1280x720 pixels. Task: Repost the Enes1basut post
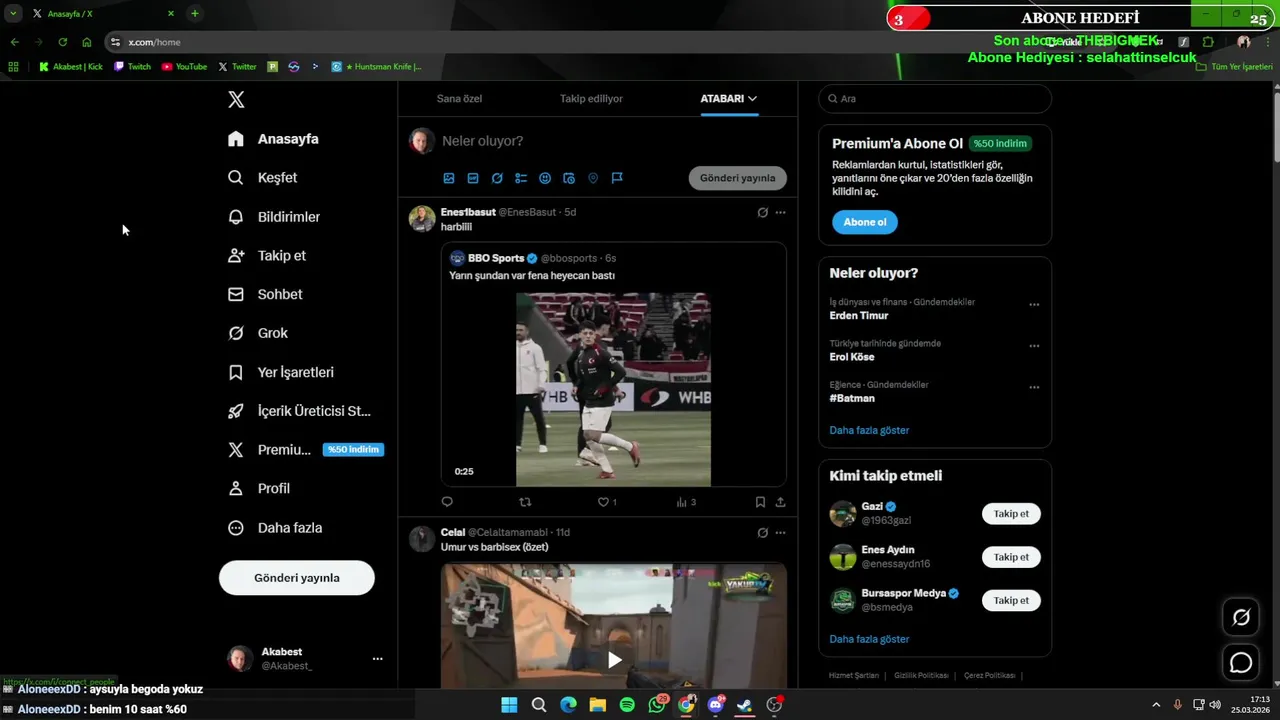click(x=525, y=502)
